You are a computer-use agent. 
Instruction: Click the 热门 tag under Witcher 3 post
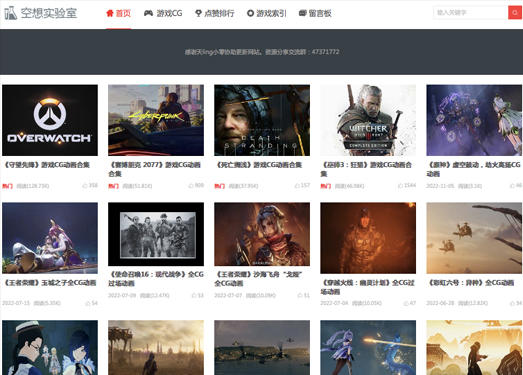[326, 186]
